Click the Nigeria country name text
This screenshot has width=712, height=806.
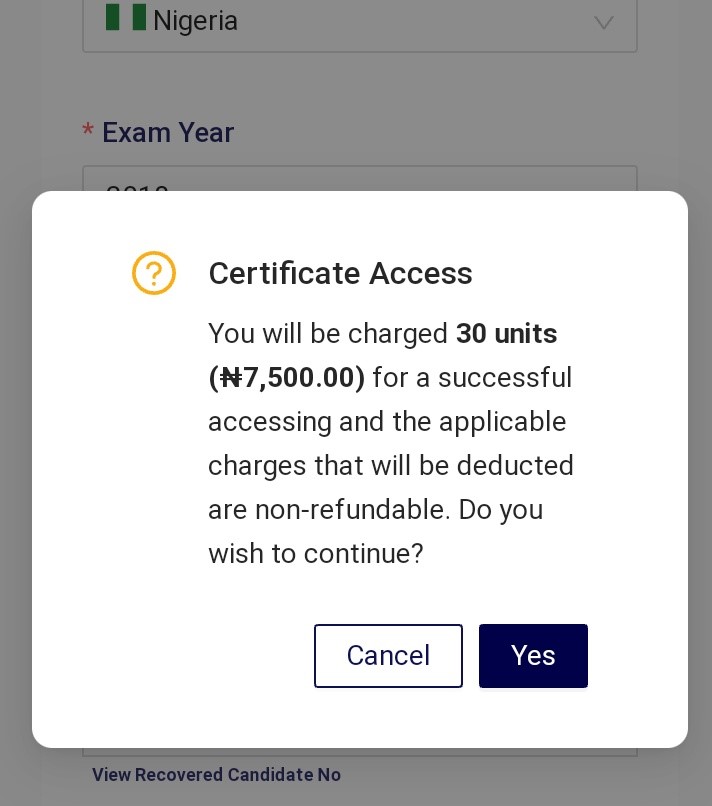(x=195, y=21)
